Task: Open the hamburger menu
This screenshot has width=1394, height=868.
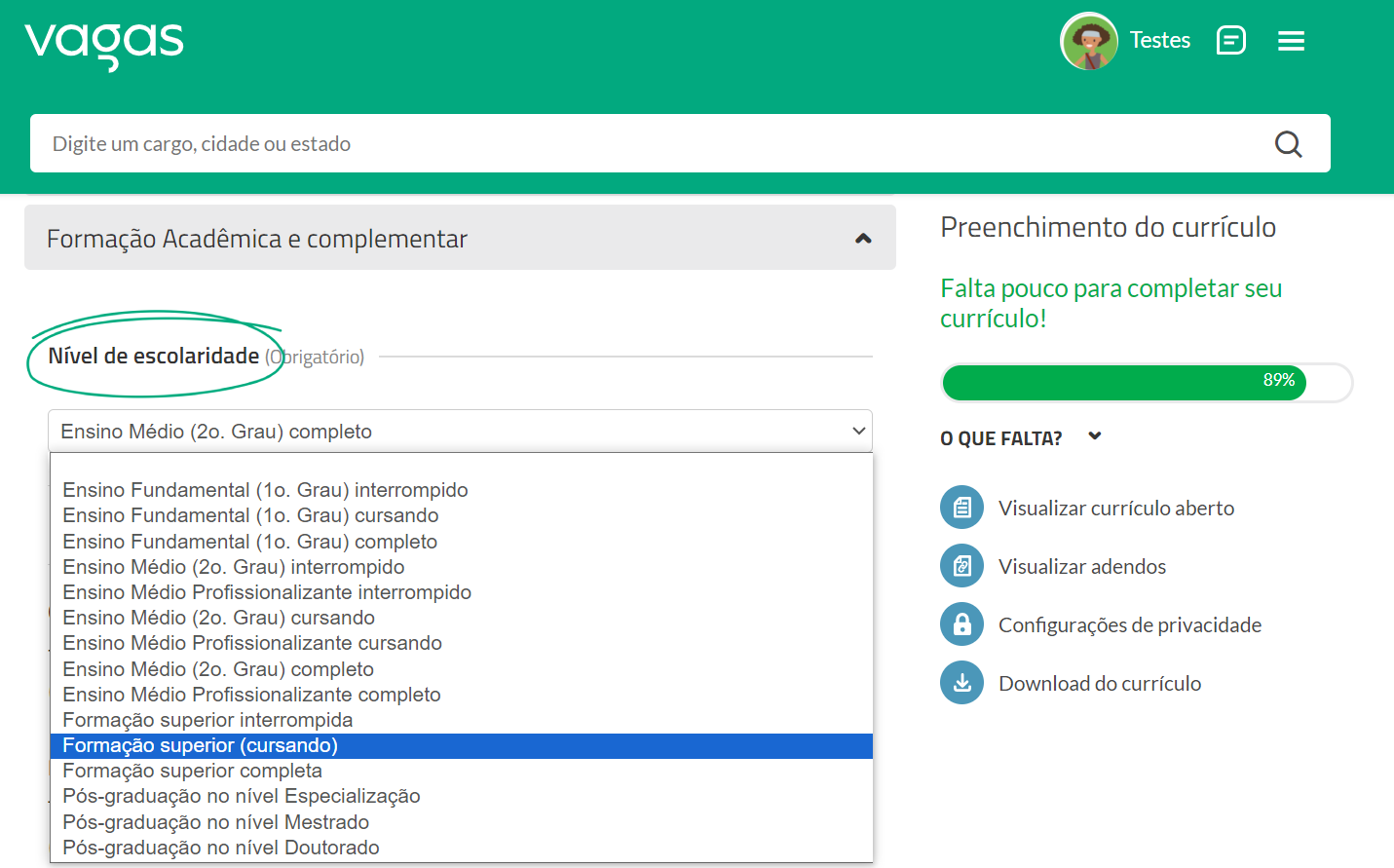Action: coord(1291,40)
